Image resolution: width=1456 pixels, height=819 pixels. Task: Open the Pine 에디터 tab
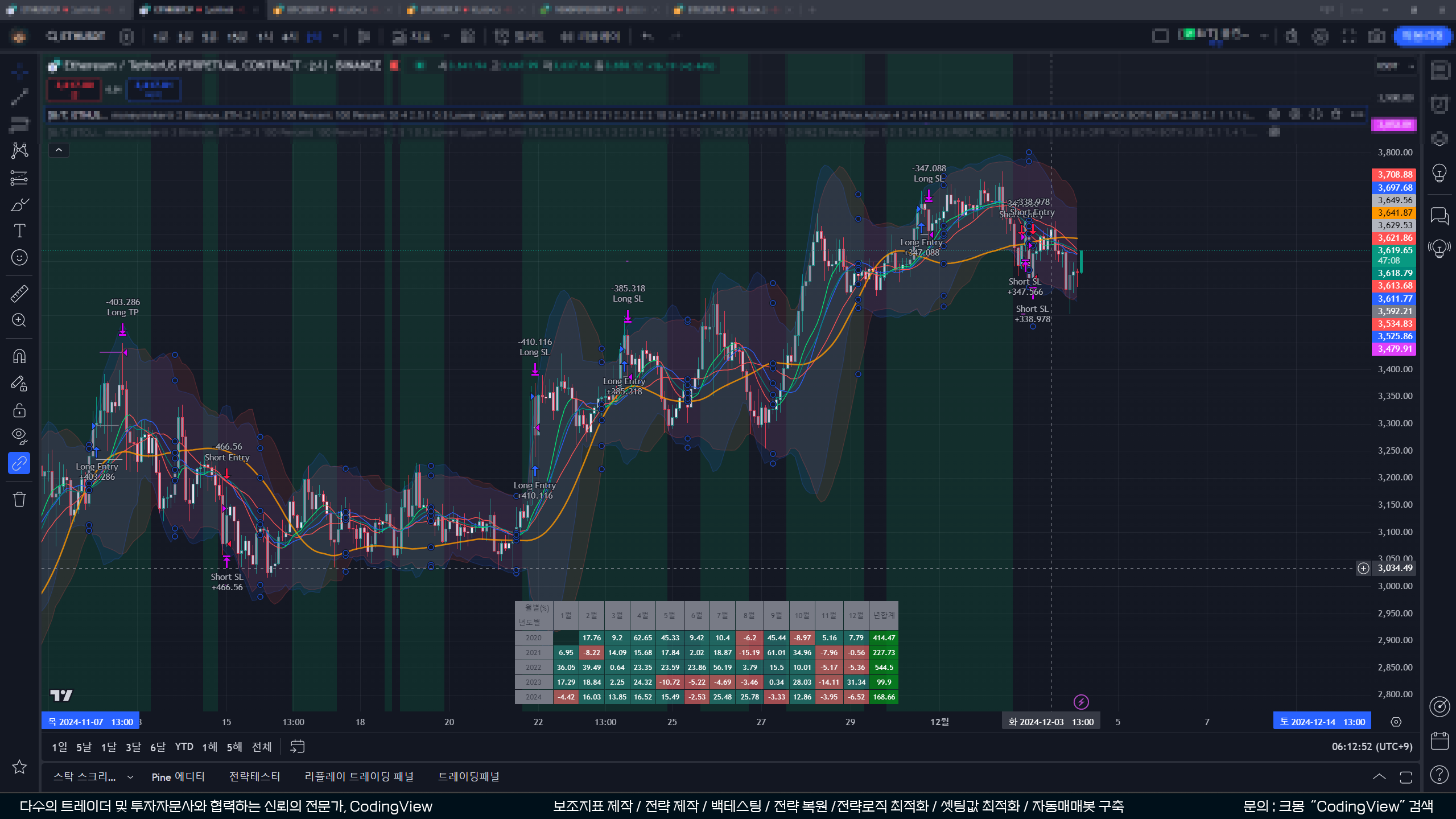click(x=178, y=777)
